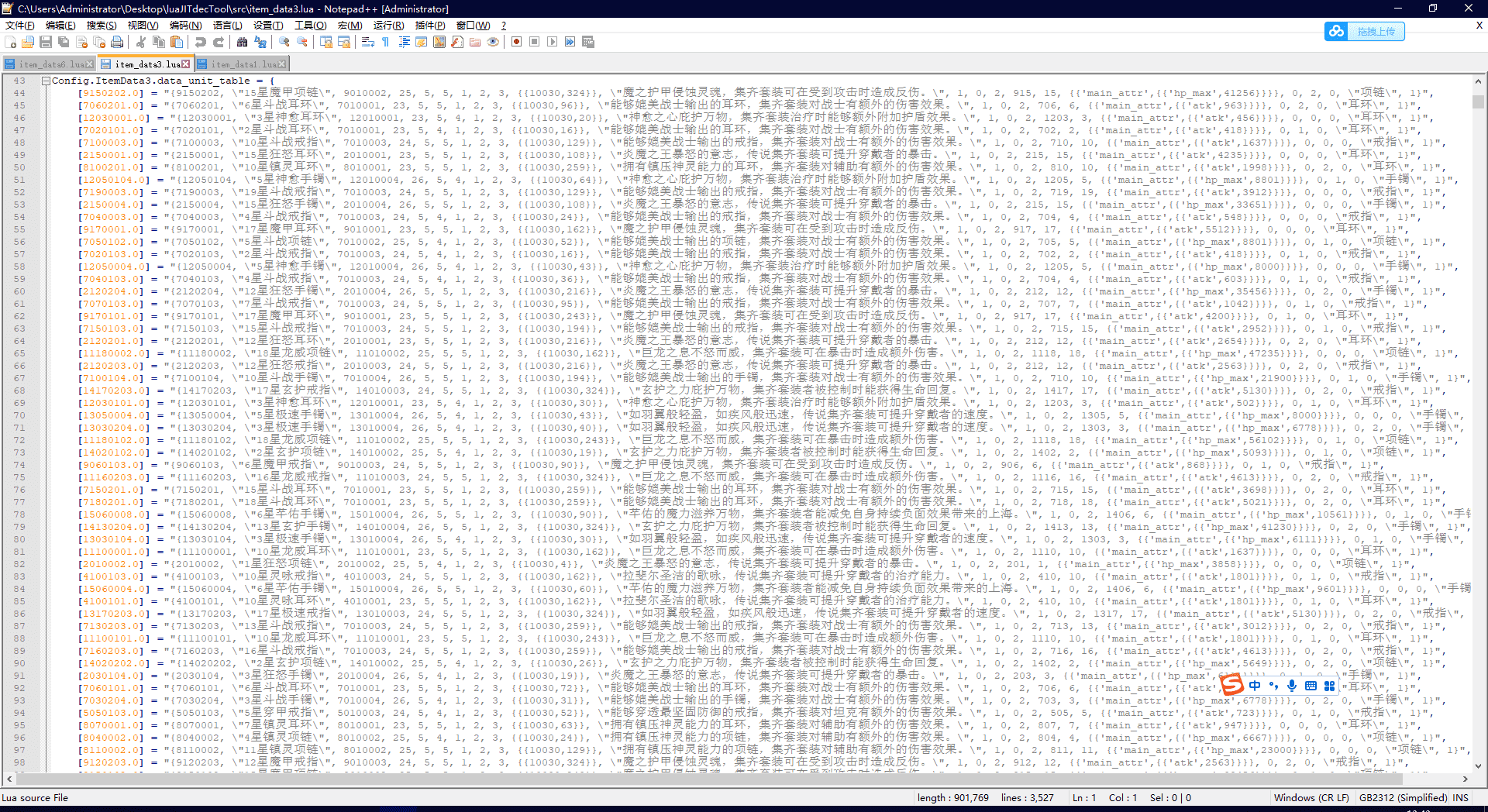Image resolution: width=1488 pixels, height=812 pixels.
Task: Open the 搜索(S) menu
Action: 102,26
